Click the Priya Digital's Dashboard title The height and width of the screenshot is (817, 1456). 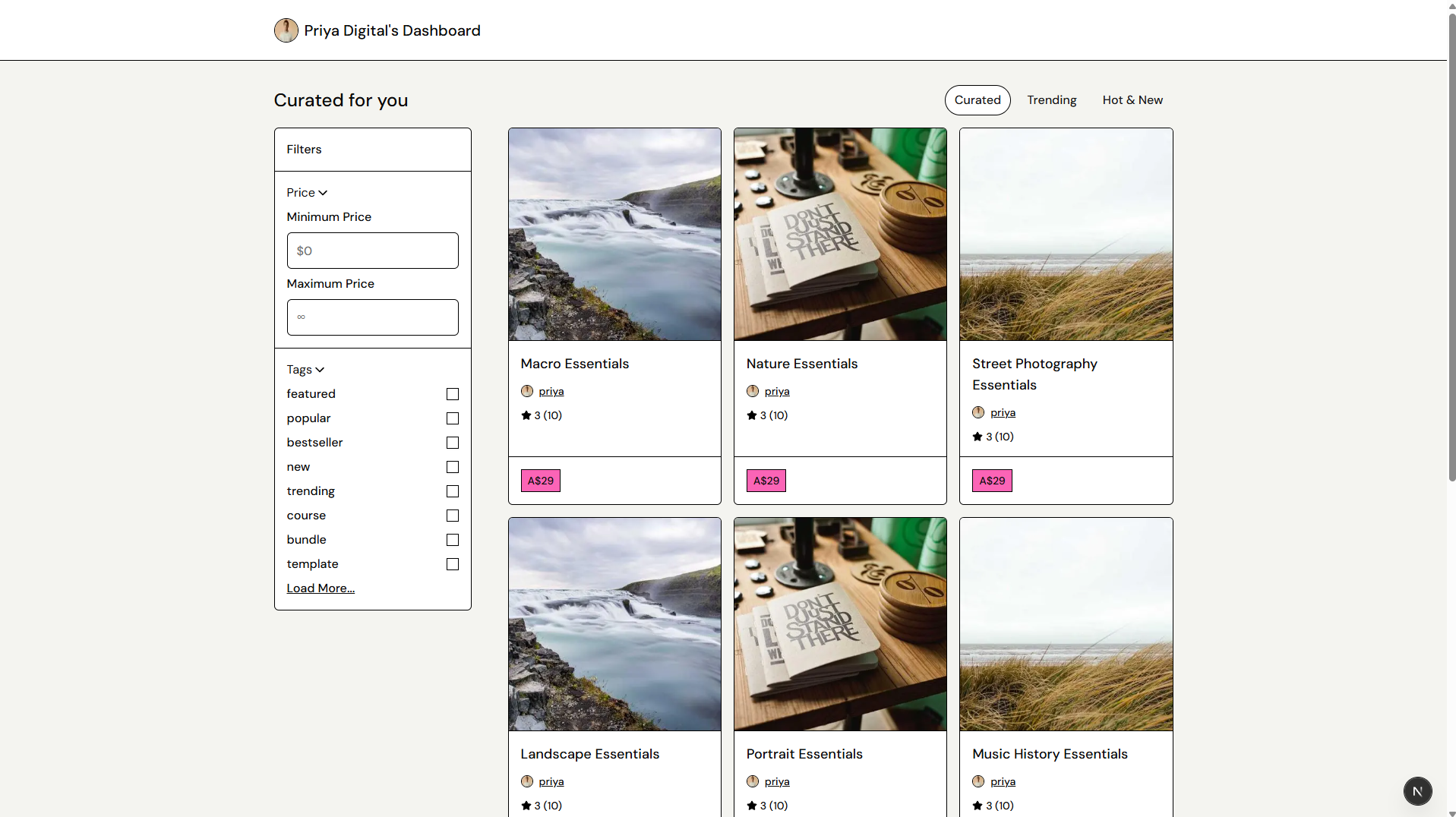(x=392, y=30)
